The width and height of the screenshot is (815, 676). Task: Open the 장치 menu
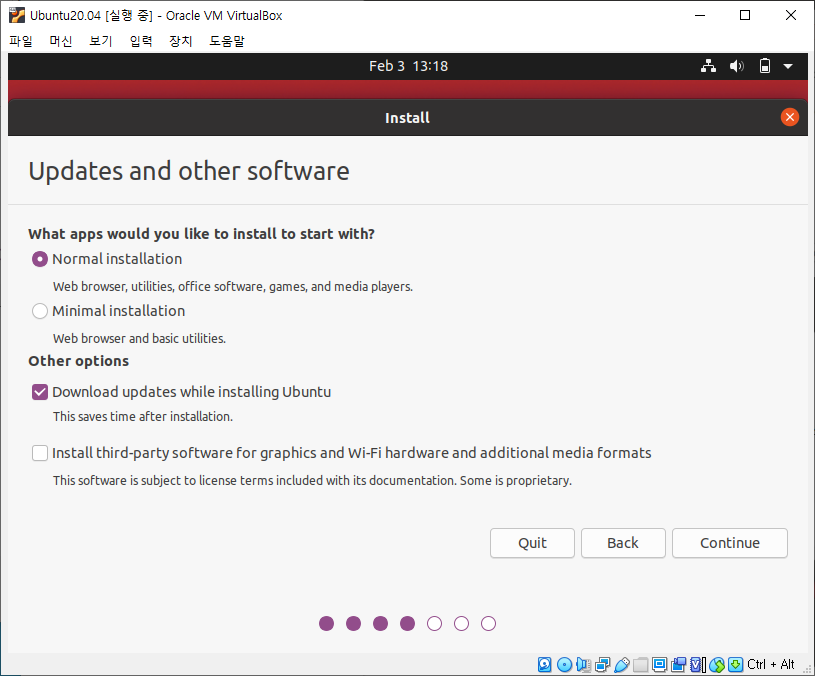[x=181, y=41]
